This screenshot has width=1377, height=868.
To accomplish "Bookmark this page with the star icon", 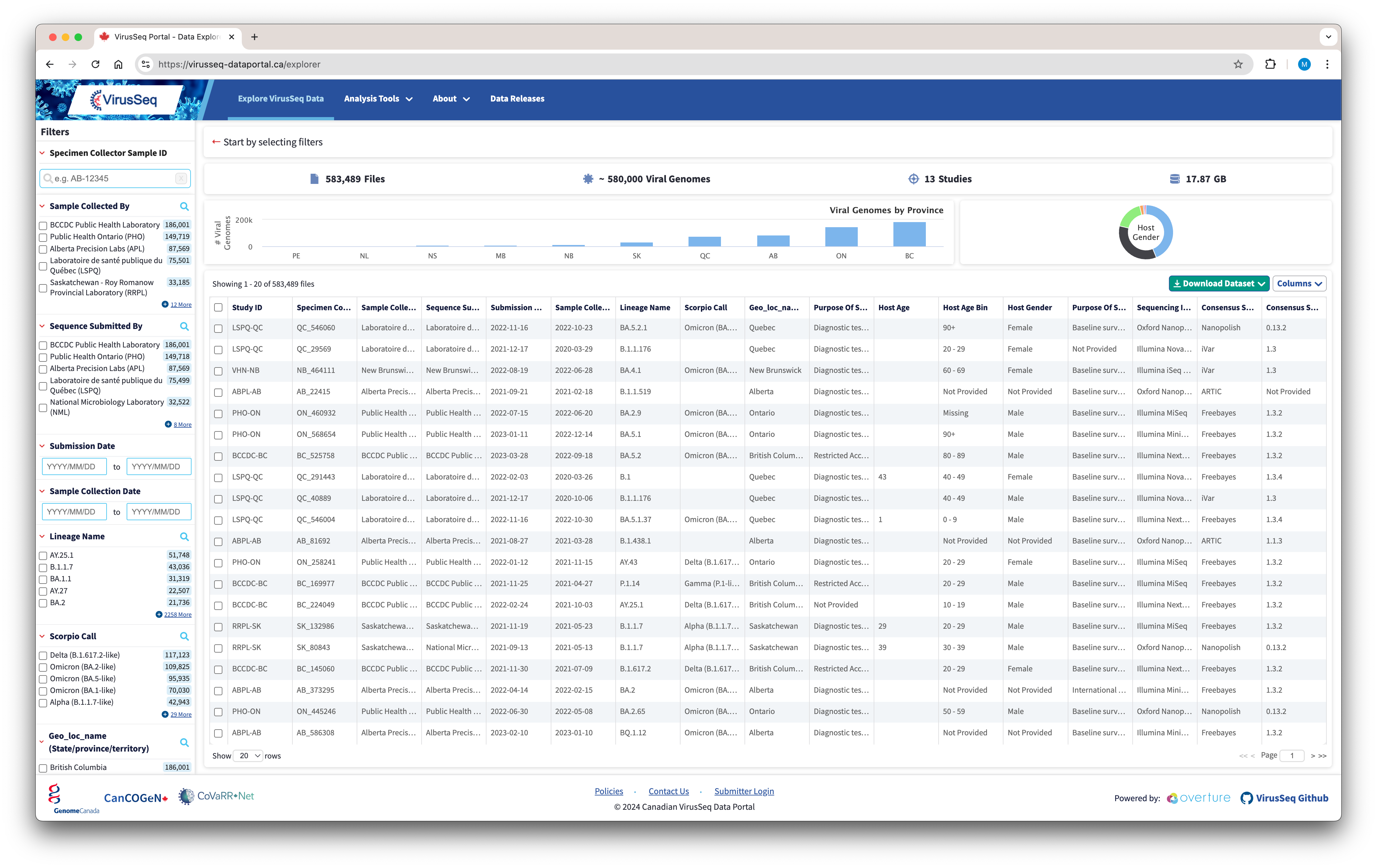I will coord(1238,65).
